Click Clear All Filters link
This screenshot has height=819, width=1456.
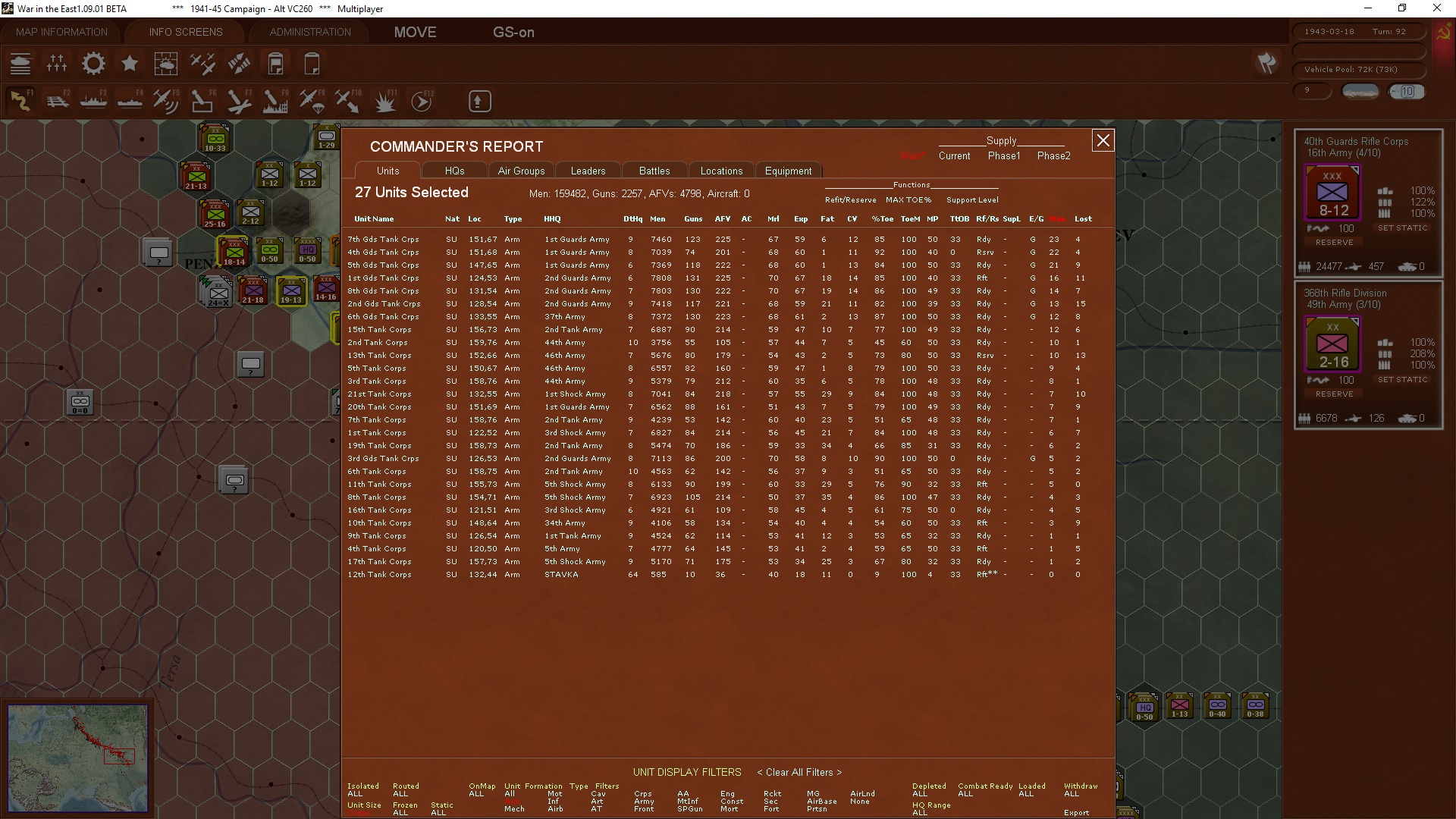[799, 773]
